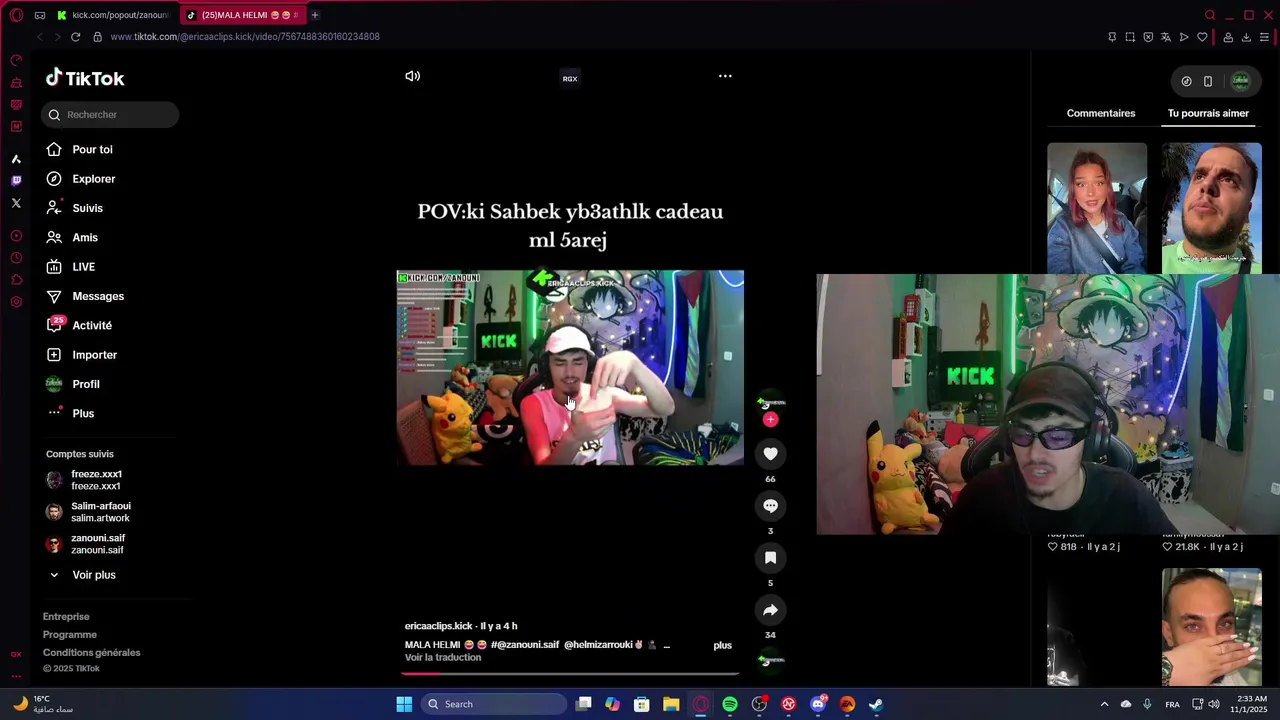Pin the page with the pin icon
The image size is (1280, 720).
point(1112,37)
